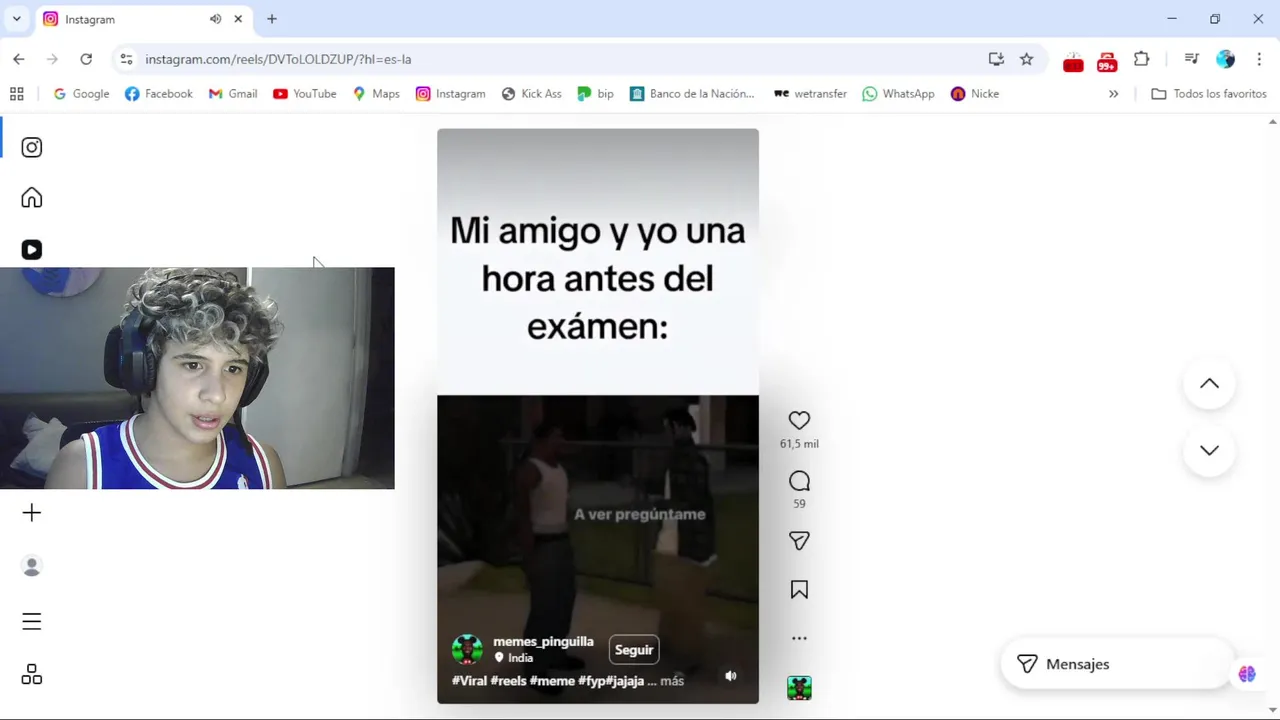Follow memes_pinguilla with Seguir button
Screen dimensions: 1280x720
point(634,650)
